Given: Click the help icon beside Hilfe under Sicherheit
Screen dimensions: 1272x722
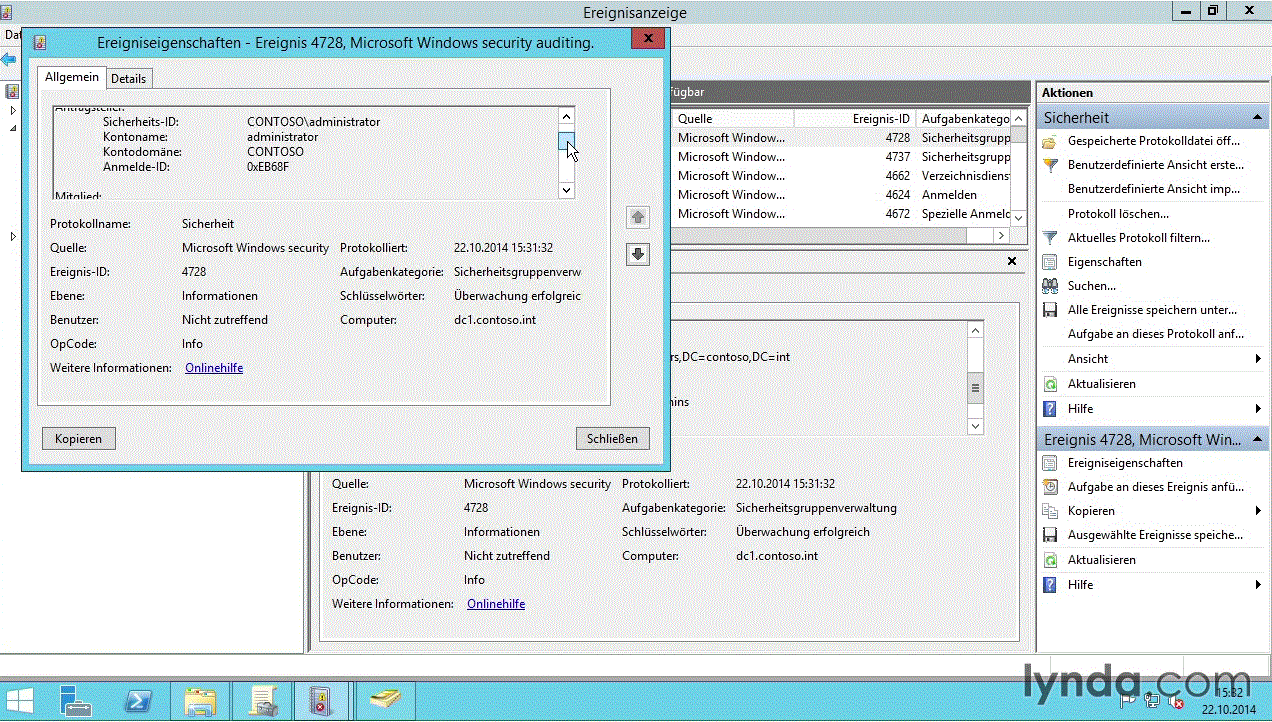Looking at the screenshot, I should coord(1049,409).
